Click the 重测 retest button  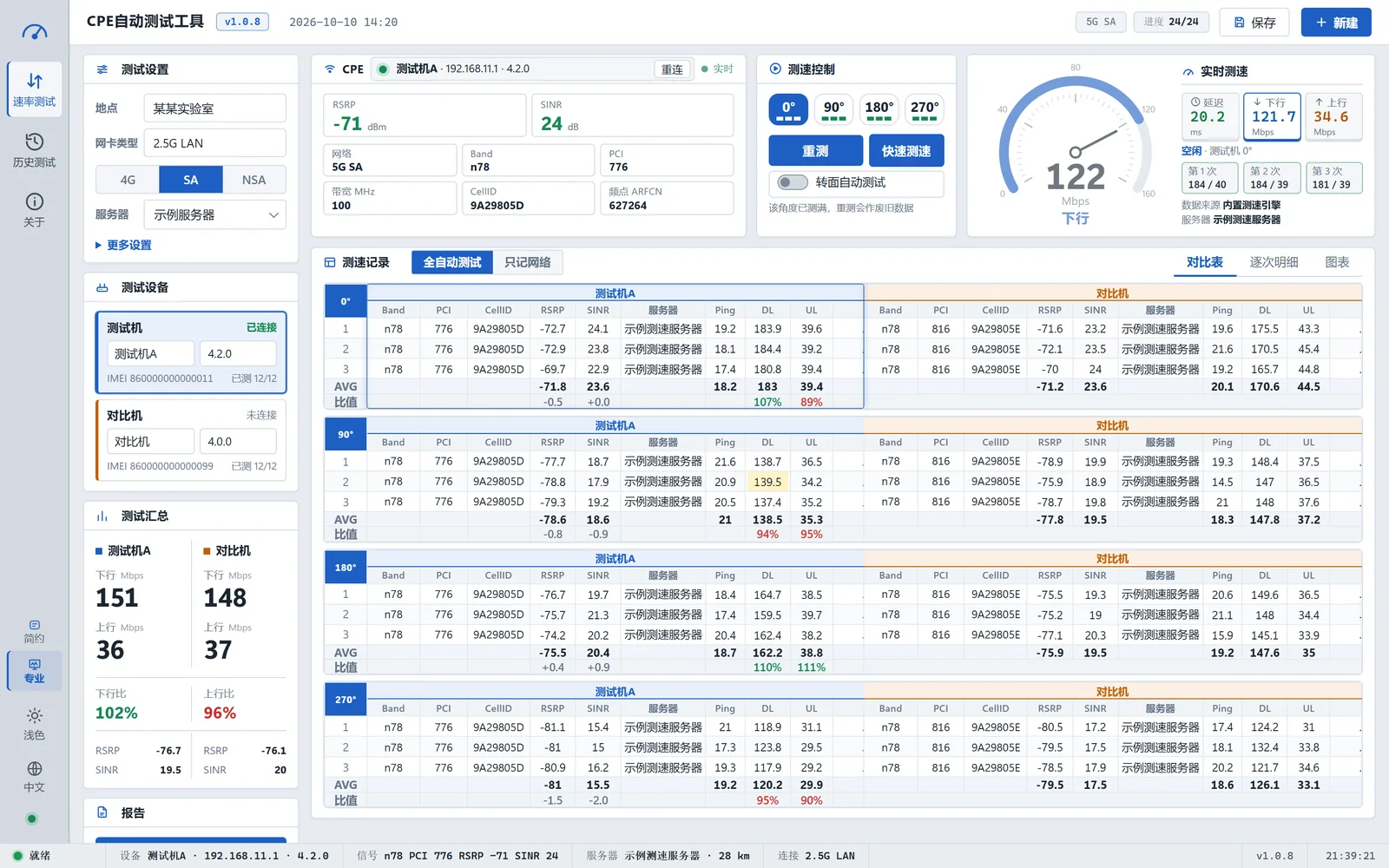(x=815, y=151)
